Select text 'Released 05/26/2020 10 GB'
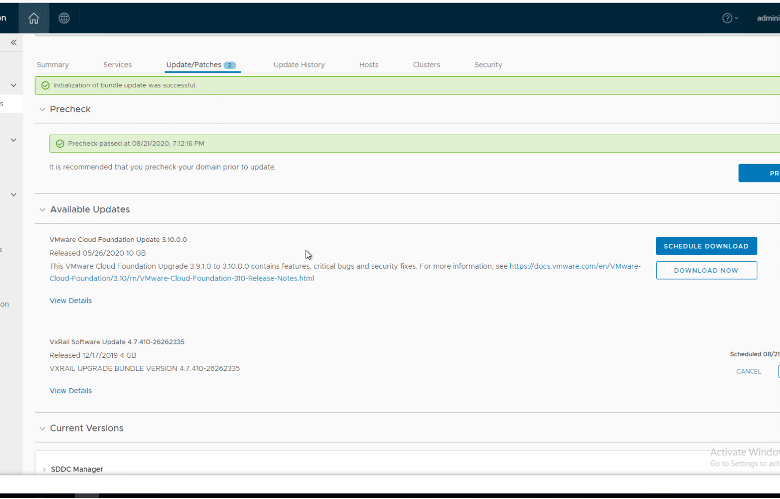 tap(98, 253)
